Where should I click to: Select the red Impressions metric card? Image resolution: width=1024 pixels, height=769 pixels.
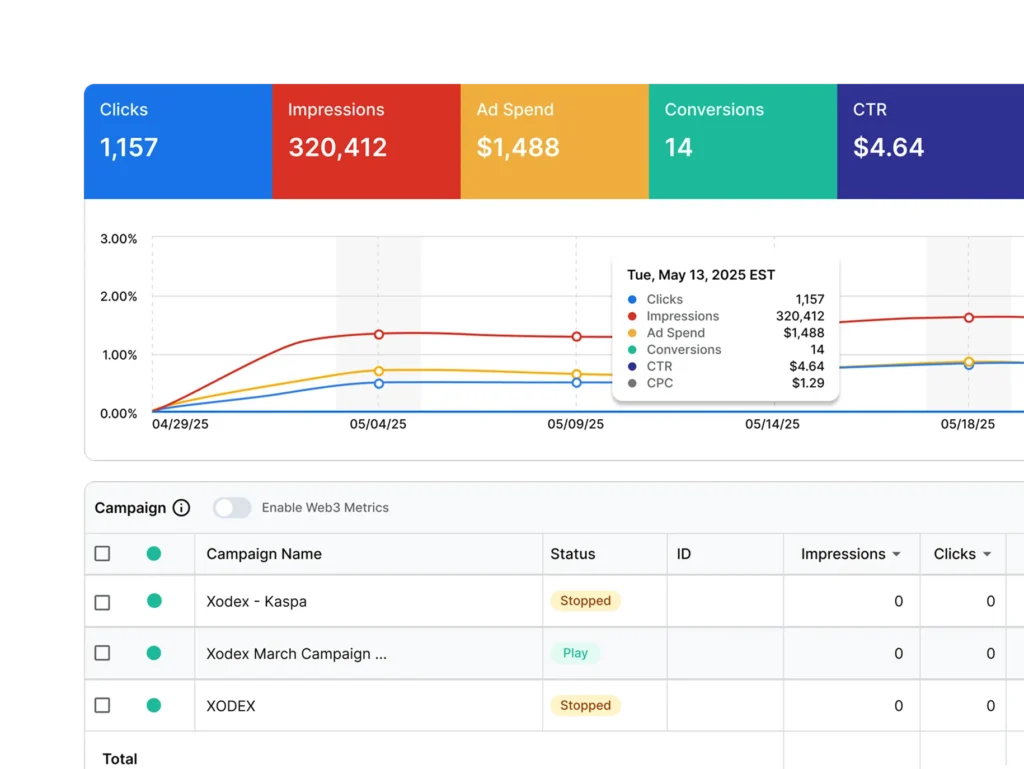[365, 140]
